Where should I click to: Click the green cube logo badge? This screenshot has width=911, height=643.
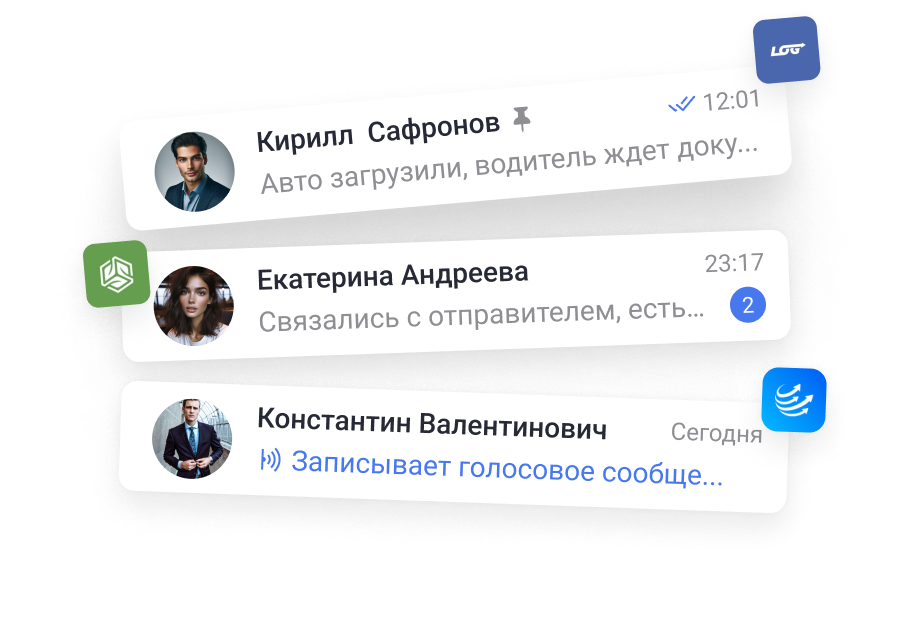pyautogui.click(x=117, y=274)
